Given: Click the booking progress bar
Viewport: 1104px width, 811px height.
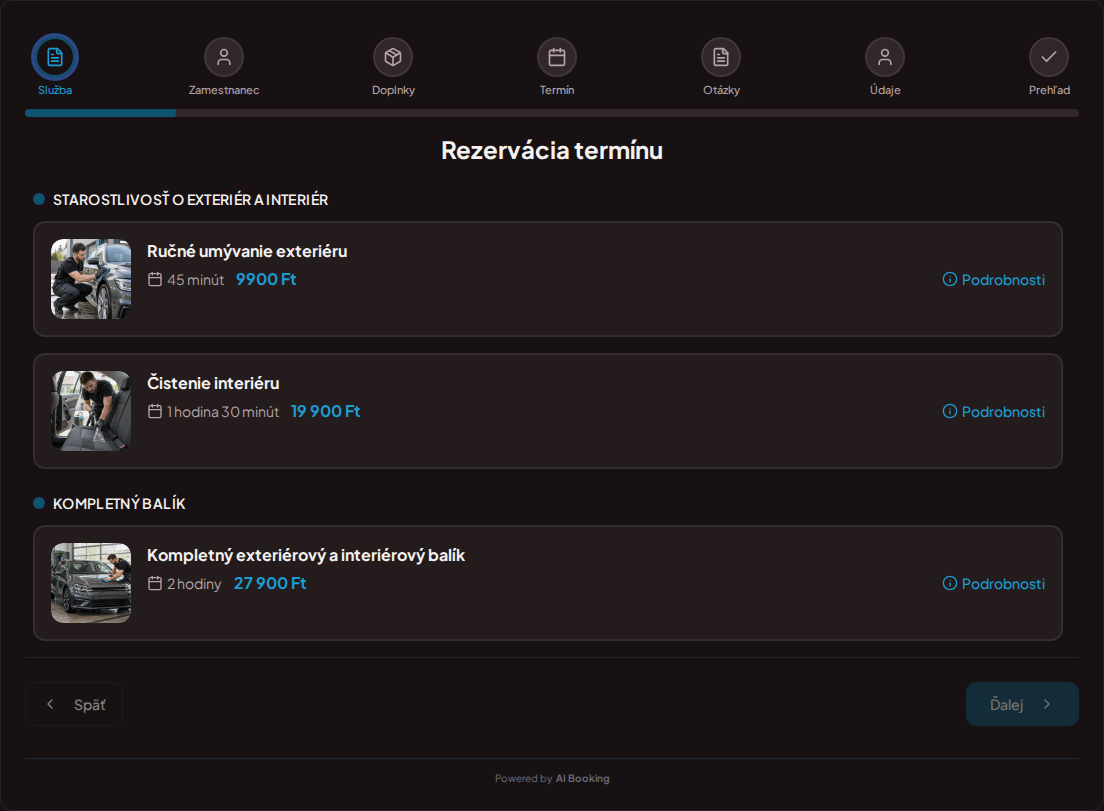Looking at the screenshot, I should [x=552, y=113].
